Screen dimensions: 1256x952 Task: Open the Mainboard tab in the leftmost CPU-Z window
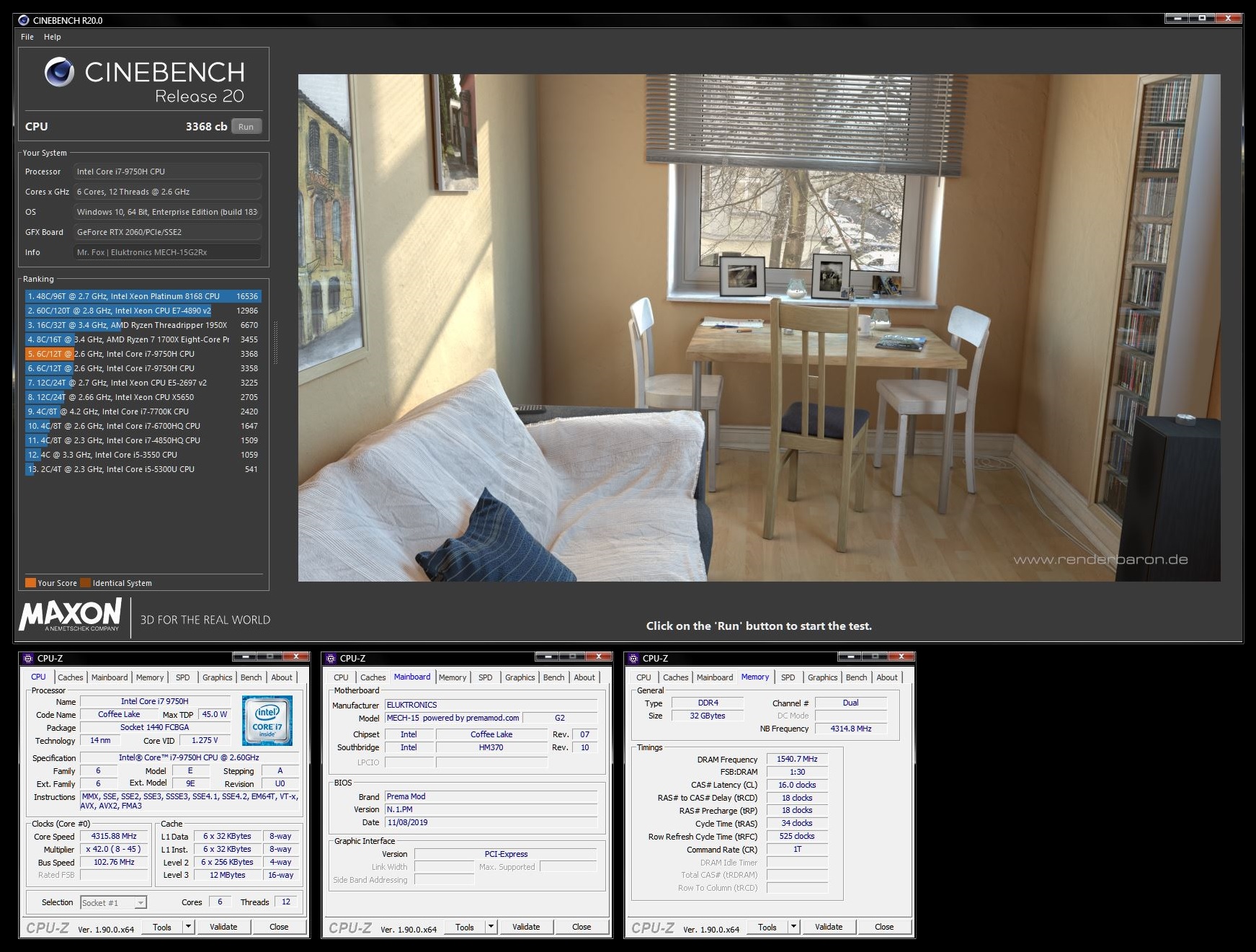(110, 677)
